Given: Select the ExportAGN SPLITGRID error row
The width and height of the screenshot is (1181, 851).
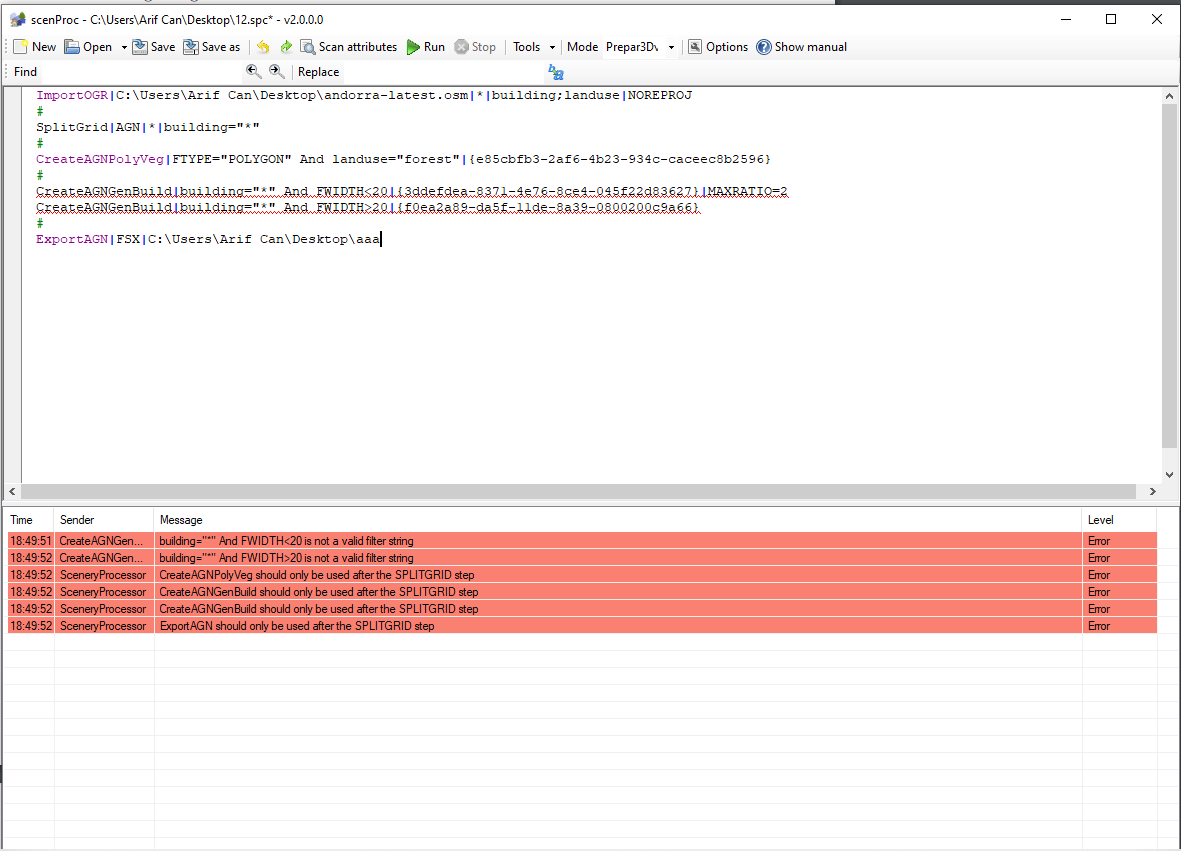Looking at the screenshot, I should click(x=582, y=626).
